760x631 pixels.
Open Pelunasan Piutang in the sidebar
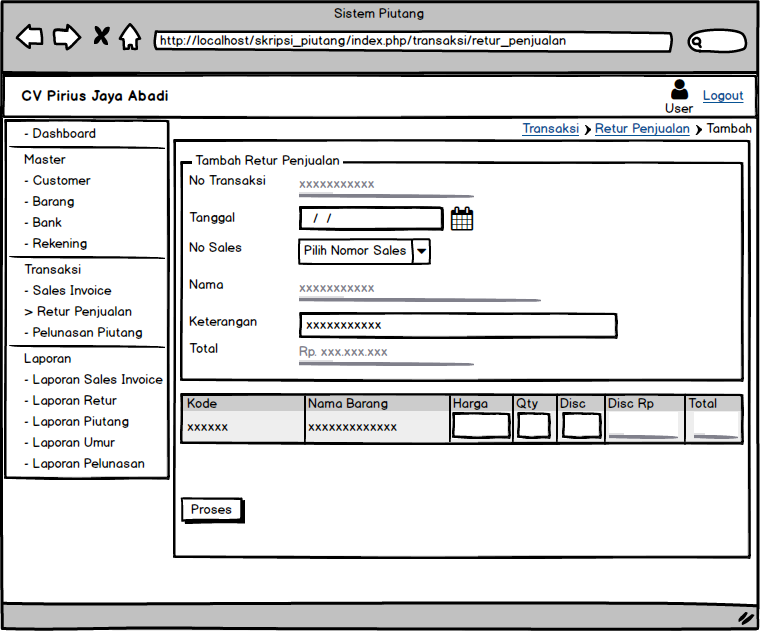point(83,332)
